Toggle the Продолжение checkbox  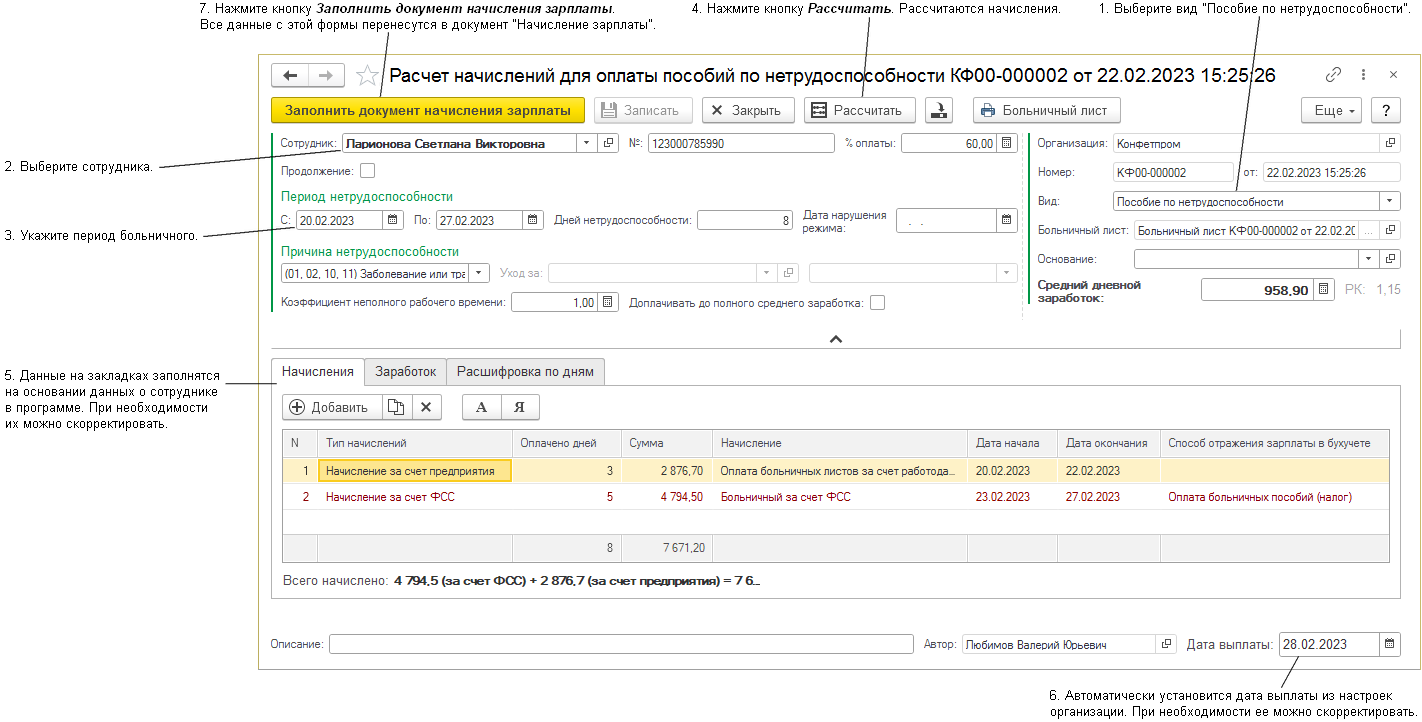click(367, 171)
